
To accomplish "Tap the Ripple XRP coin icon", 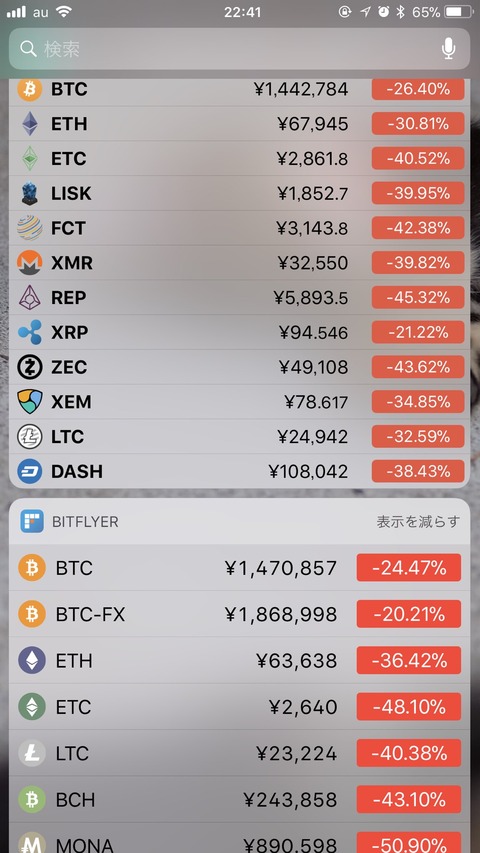I will (30, 332).
